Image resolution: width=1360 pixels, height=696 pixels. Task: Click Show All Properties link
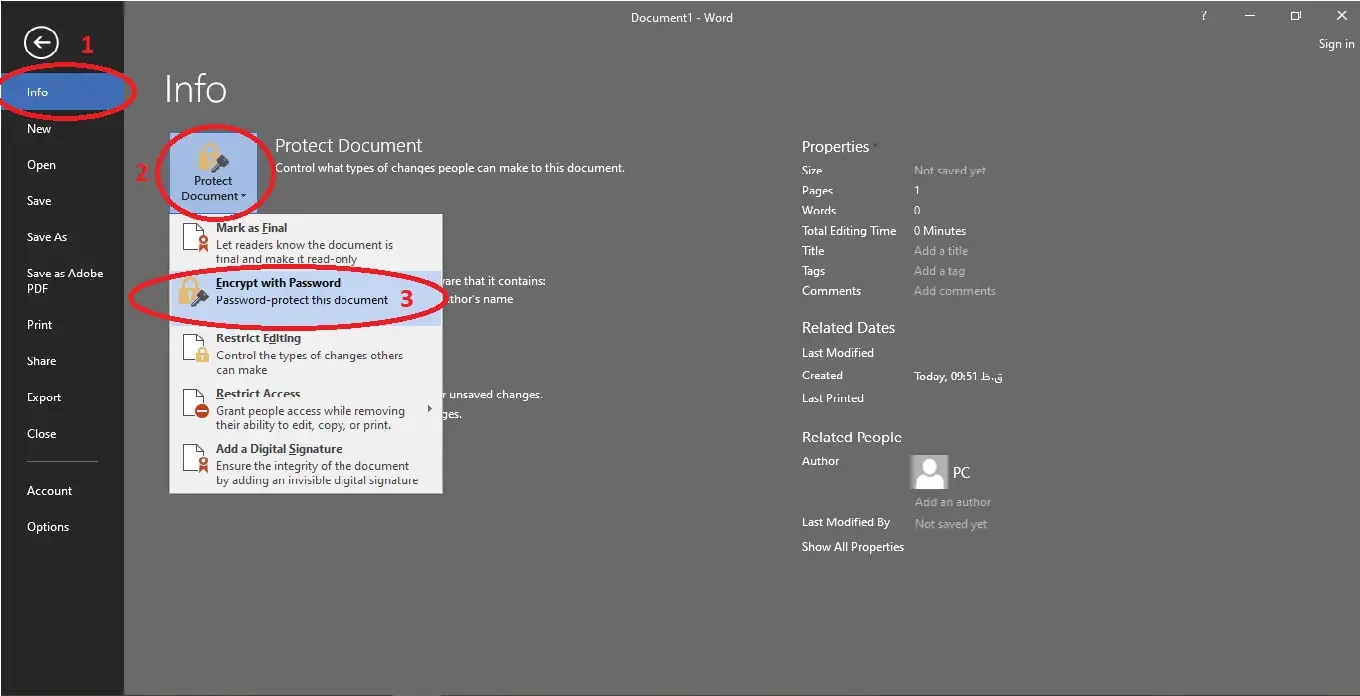(853, 547)
